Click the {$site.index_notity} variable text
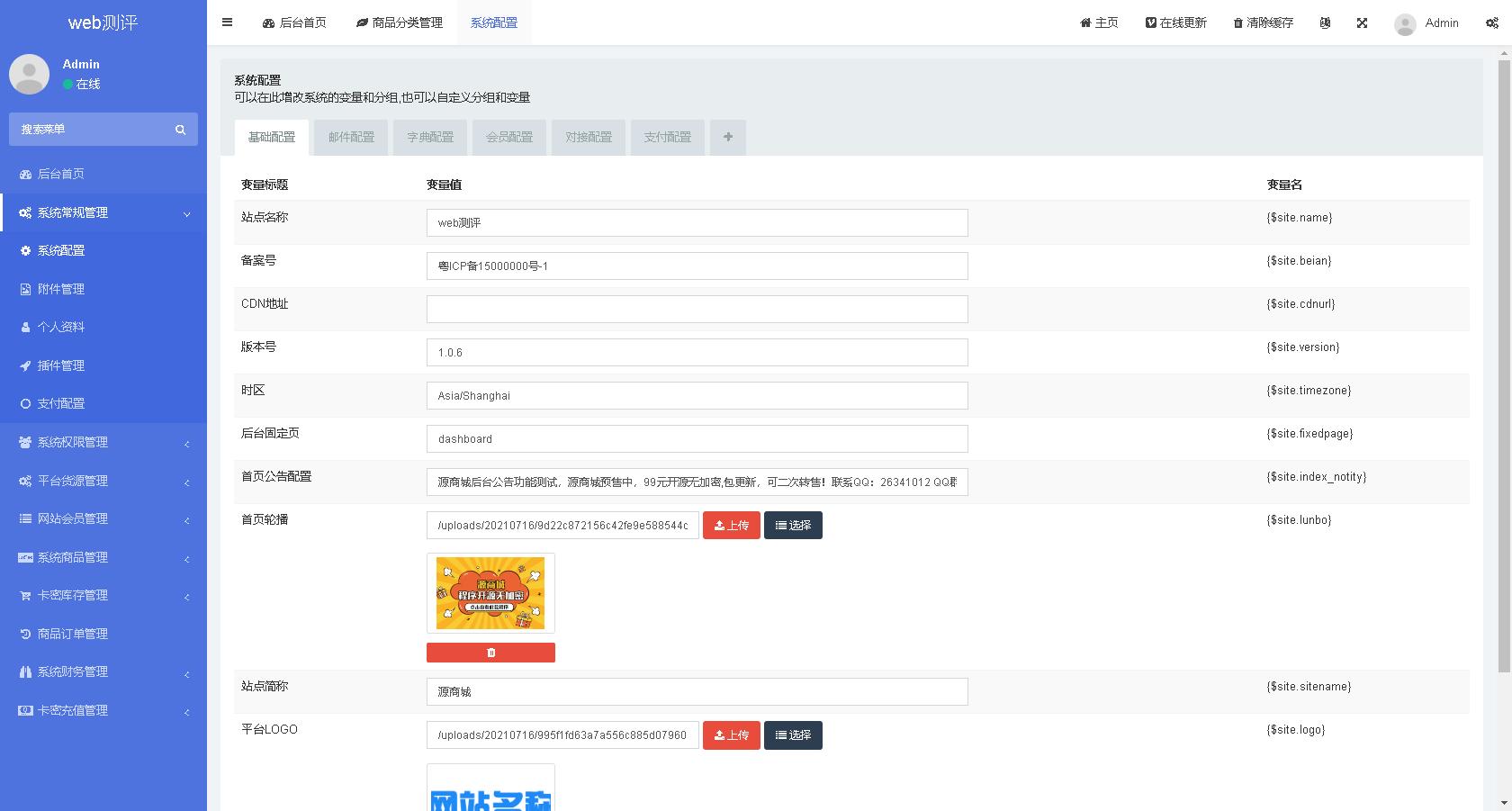 1316,477
